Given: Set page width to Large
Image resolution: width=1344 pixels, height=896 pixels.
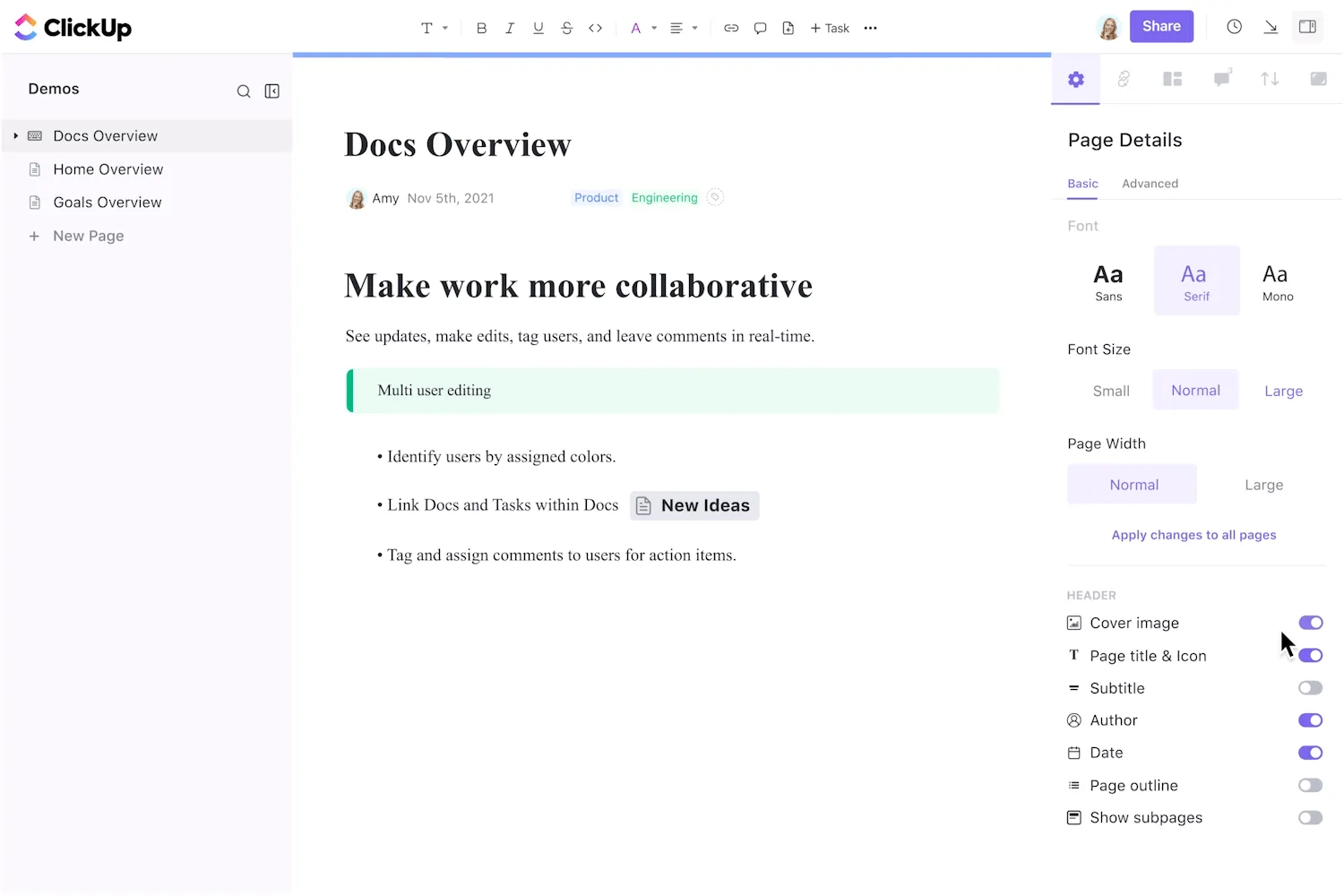Looking at the screenshot, I should tap(1264, 485).
